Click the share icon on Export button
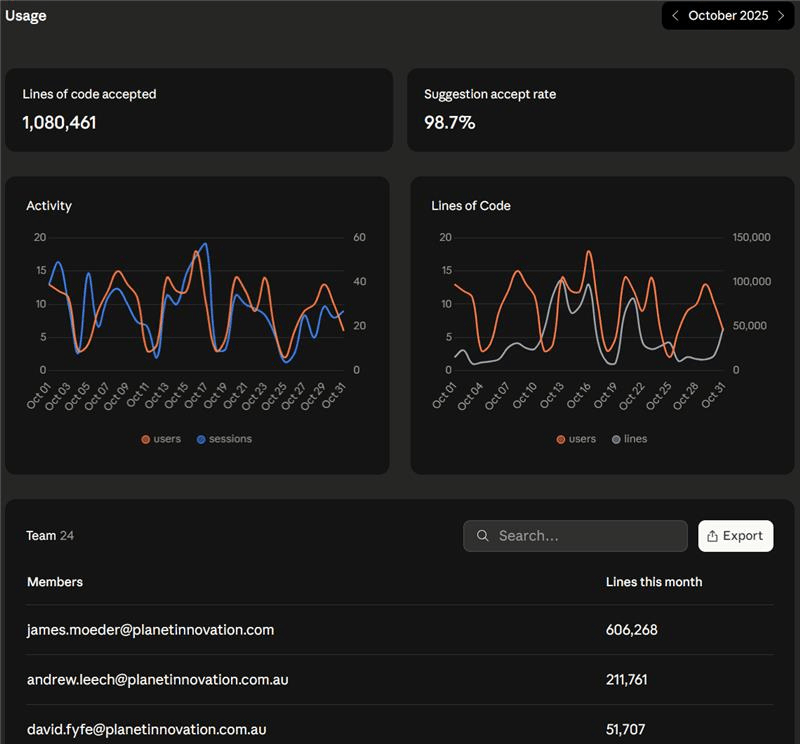This screenshot has width=800, height=744. point(713,536)
